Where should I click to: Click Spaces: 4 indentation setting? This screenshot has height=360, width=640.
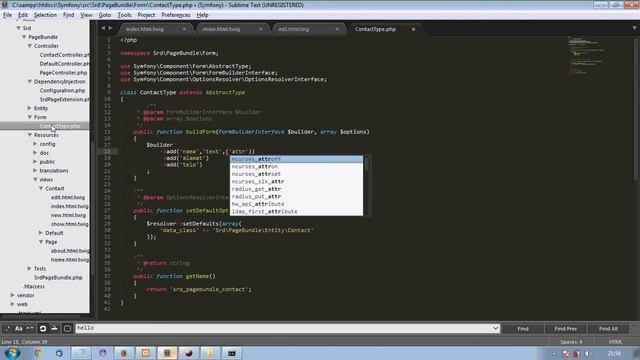[x=571, y=342]
